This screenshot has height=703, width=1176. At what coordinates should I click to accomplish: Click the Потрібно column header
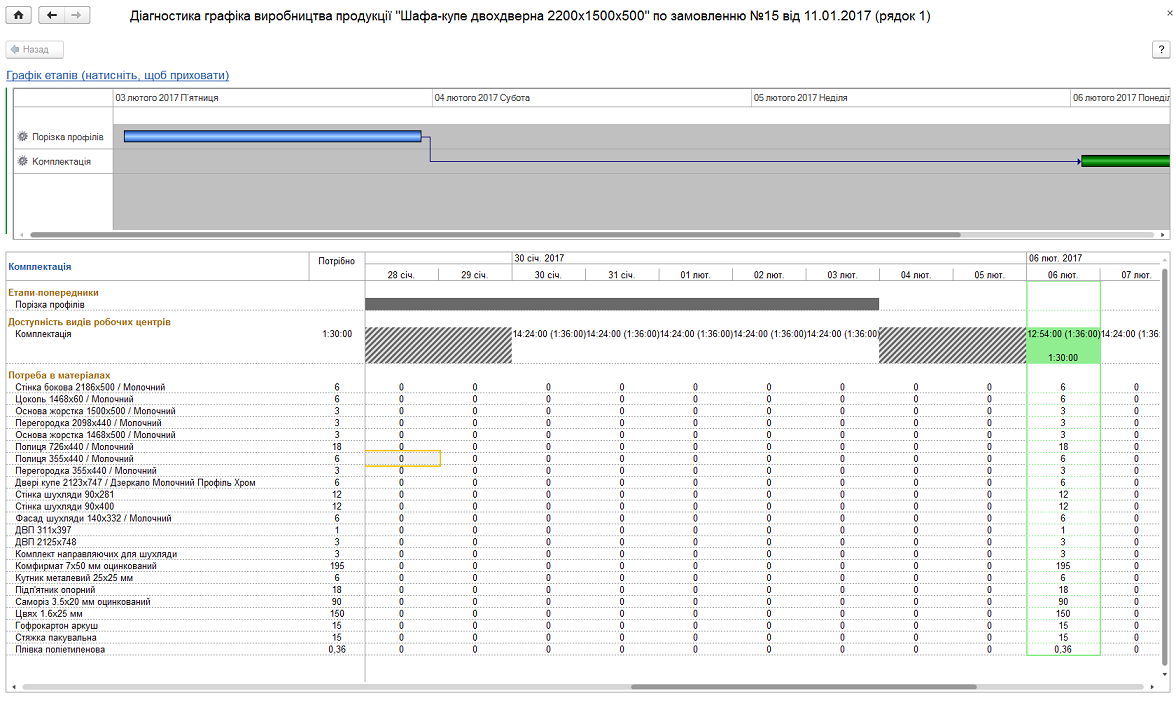pyautogui.click(x=336, y=261)
